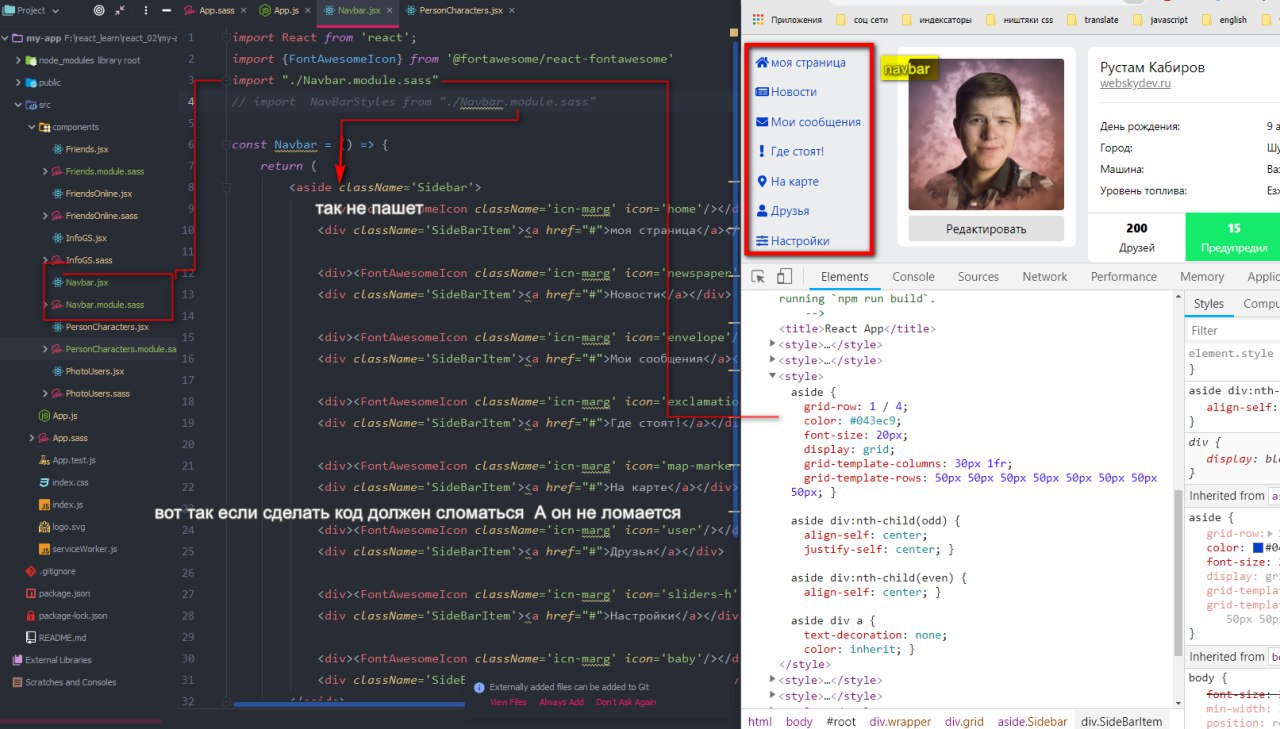Click View Files in the Git notification

[x=508, y=702]
